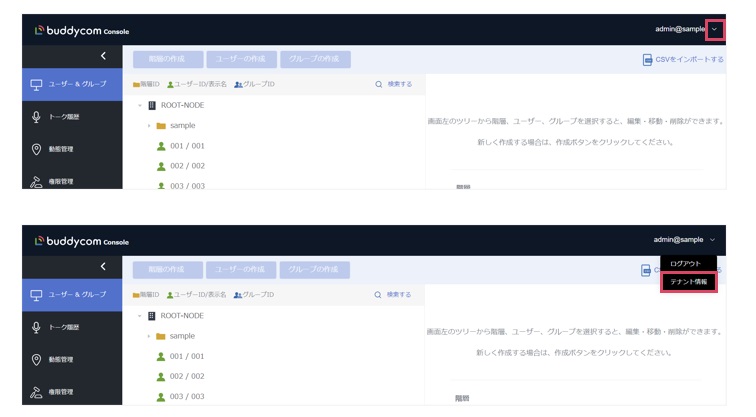
Task: Select user 003 / 003 in lower screenshot
Action: pyautogui.click(x=181, y=396)
